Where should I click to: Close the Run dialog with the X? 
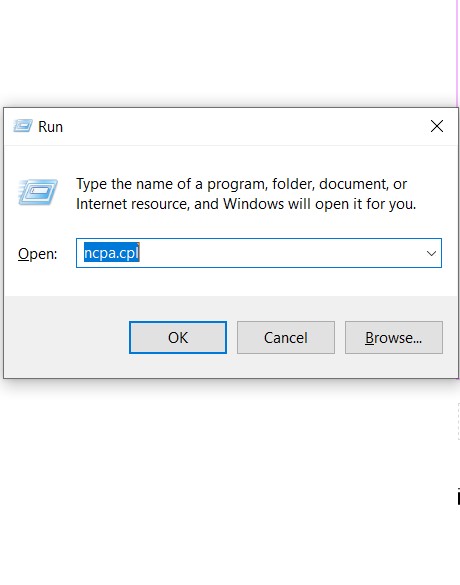coord(437,126)
